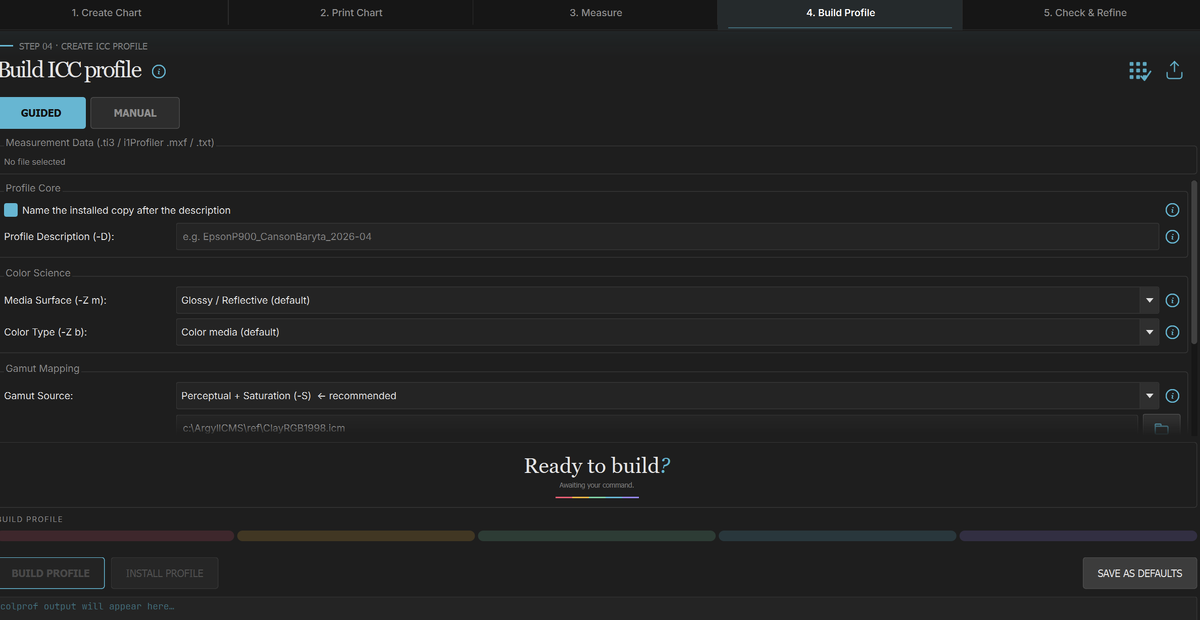Go to the 1. Create Chart tab

(x=106, y=13)
